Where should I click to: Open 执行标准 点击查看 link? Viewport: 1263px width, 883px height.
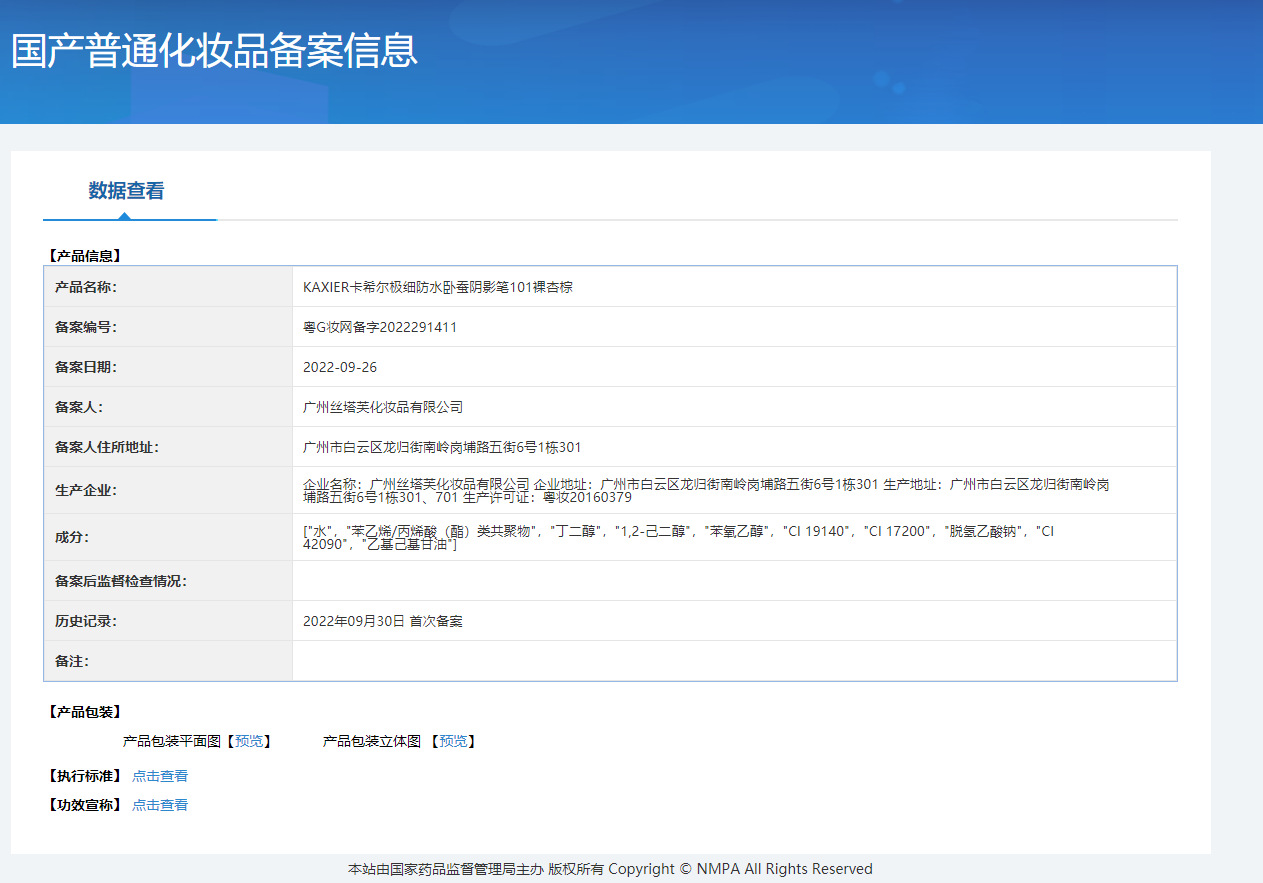click(160, 776)
